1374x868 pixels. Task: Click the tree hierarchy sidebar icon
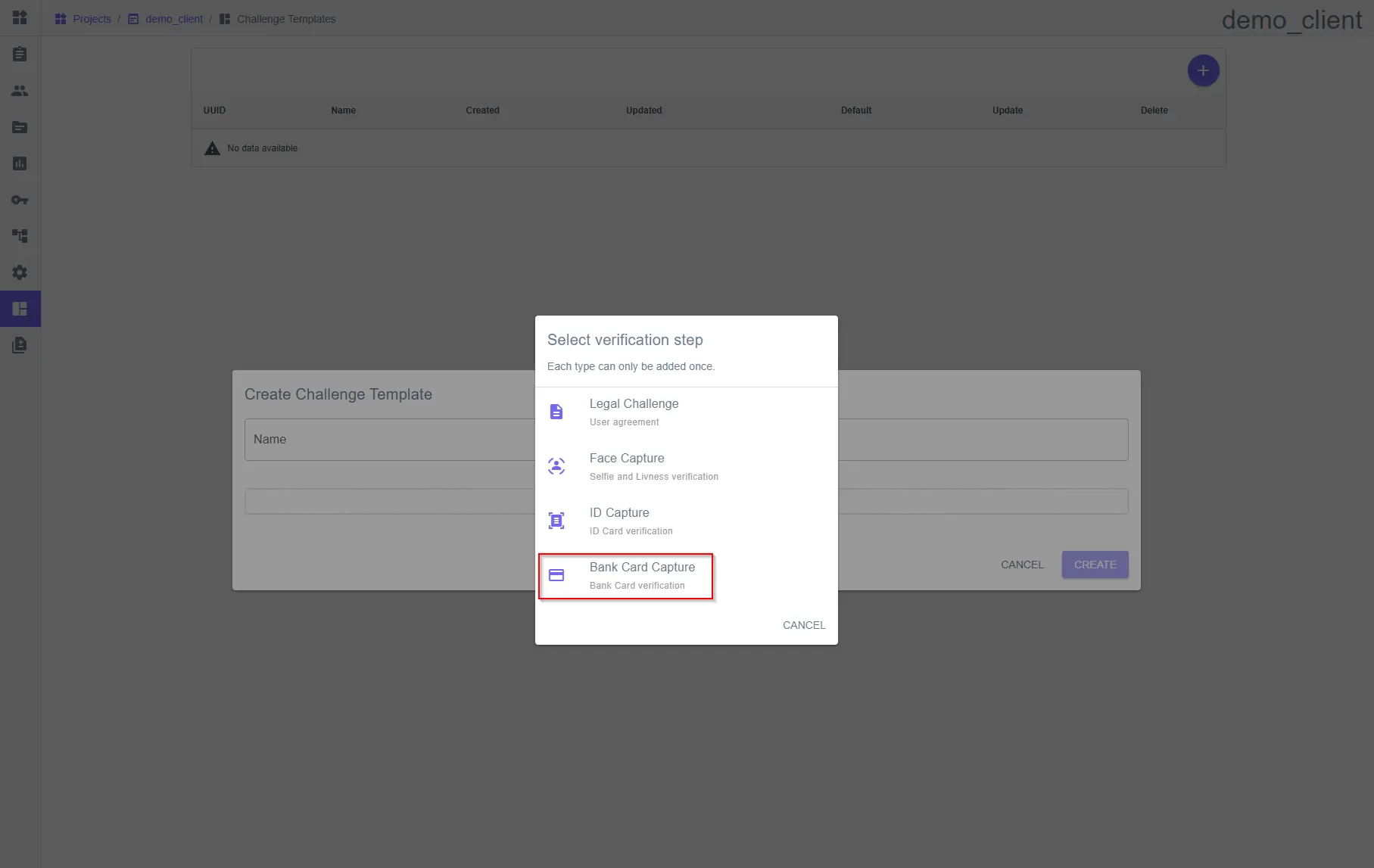pos(20,236)
